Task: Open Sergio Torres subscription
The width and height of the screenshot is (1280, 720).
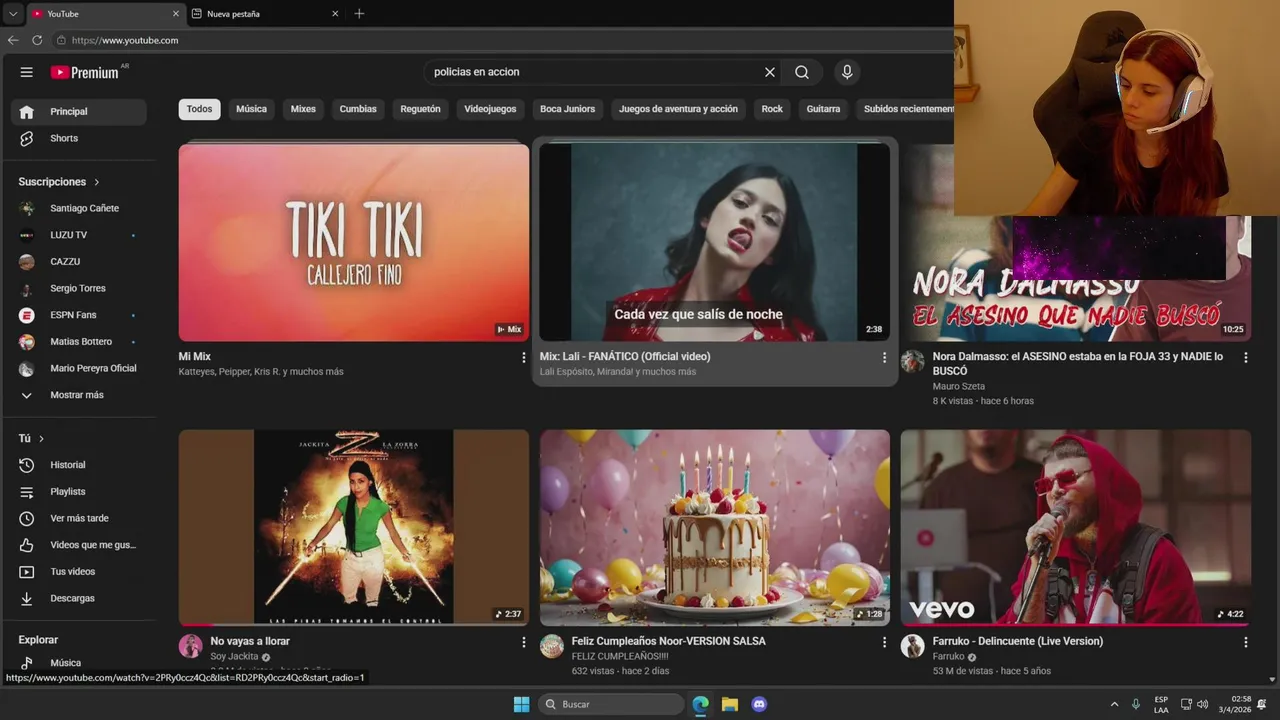Action: pyautogui.click(x=79, y=289)
